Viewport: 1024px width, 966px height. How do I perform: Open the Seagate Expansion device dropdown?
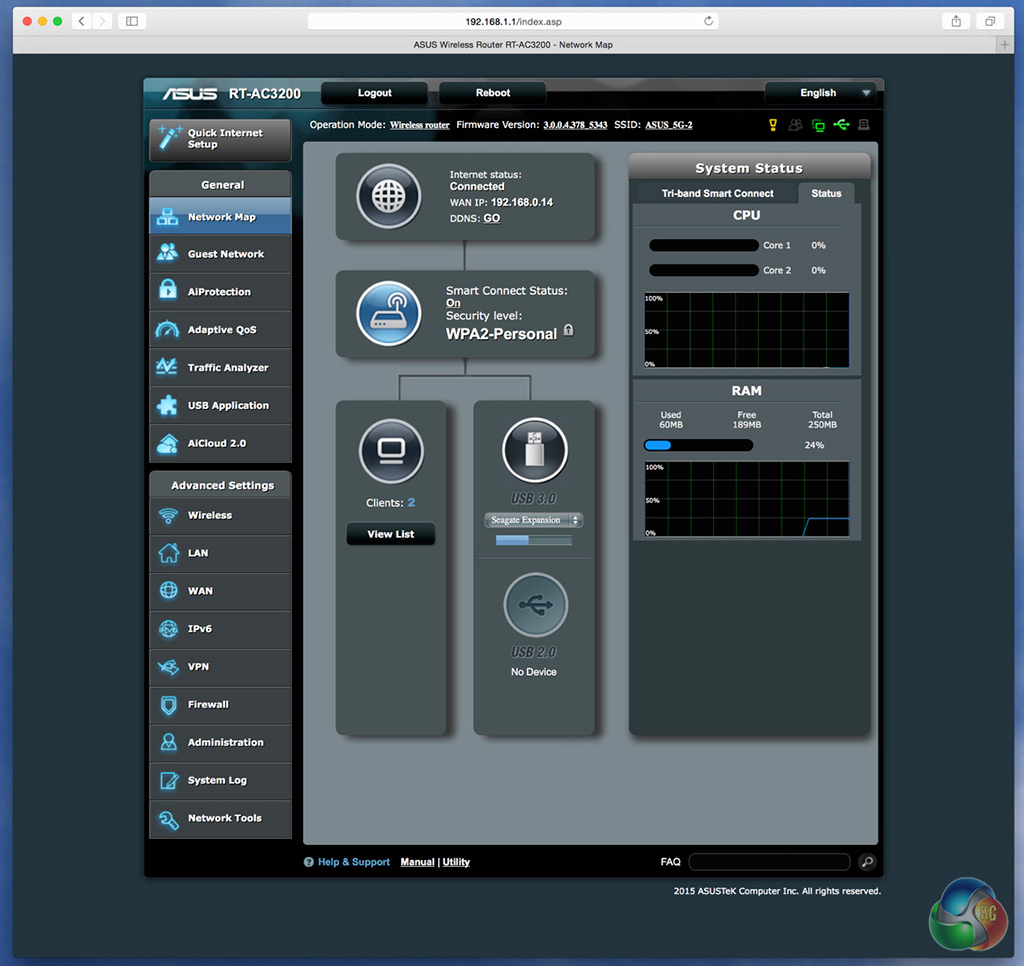533,520
